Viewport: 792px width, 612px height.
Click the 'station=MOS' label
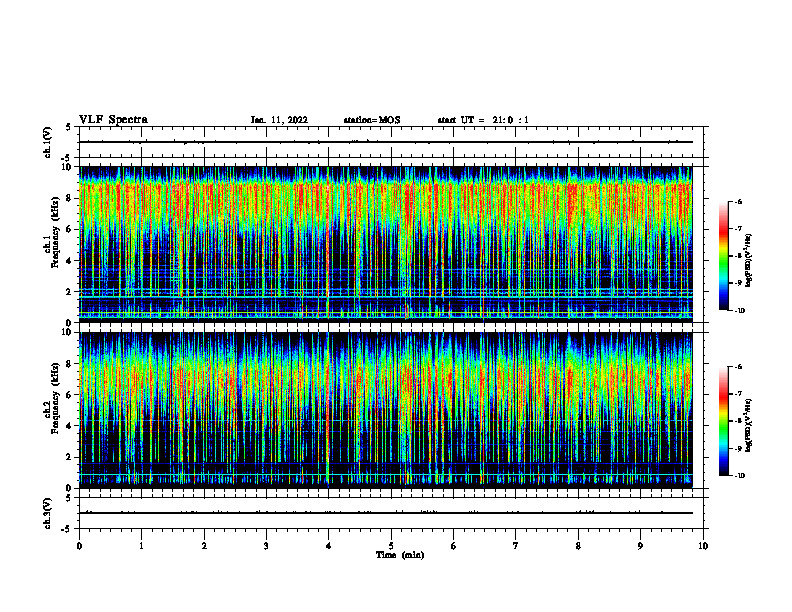point(372,120)
